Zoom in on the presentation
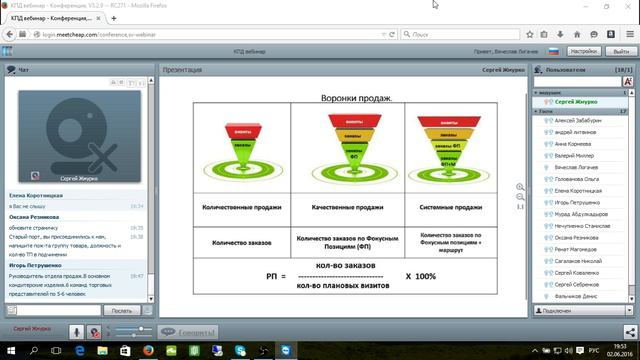This screenshot has width=640, height=360. (x=520, y=187)
